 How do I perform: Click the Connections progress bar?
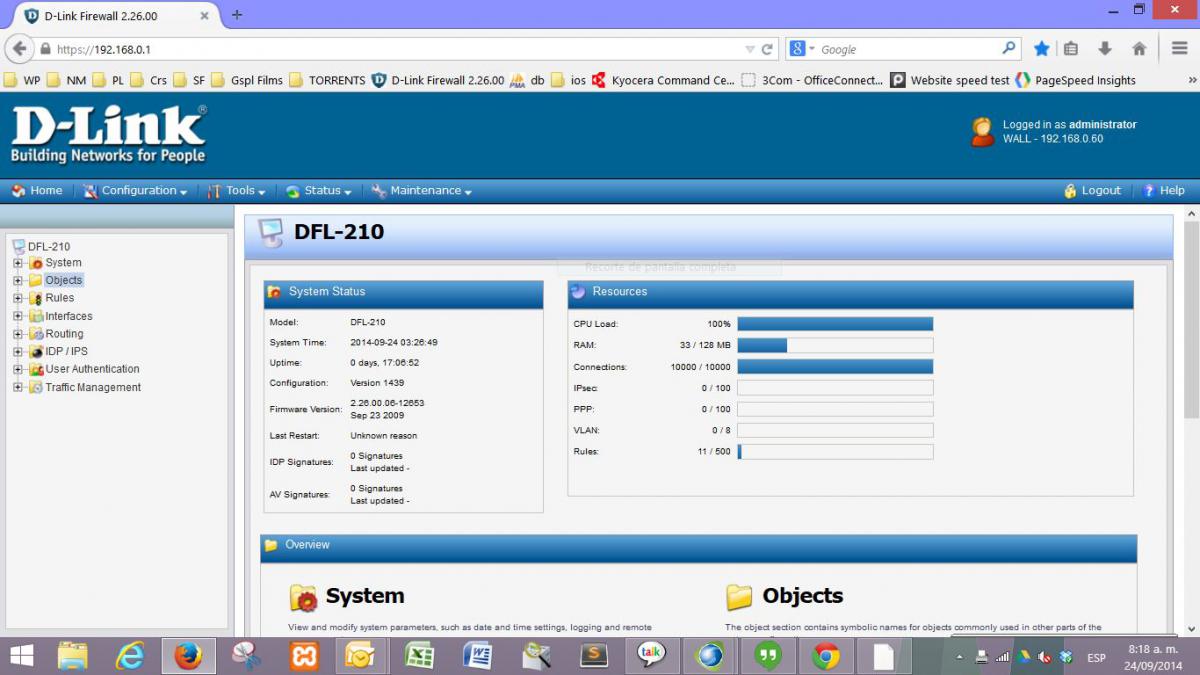[x=835, y=367]
